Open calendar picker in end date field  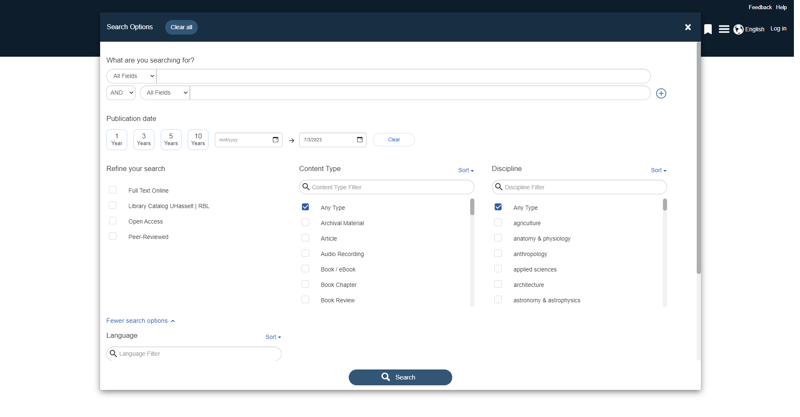click(360, 140)
